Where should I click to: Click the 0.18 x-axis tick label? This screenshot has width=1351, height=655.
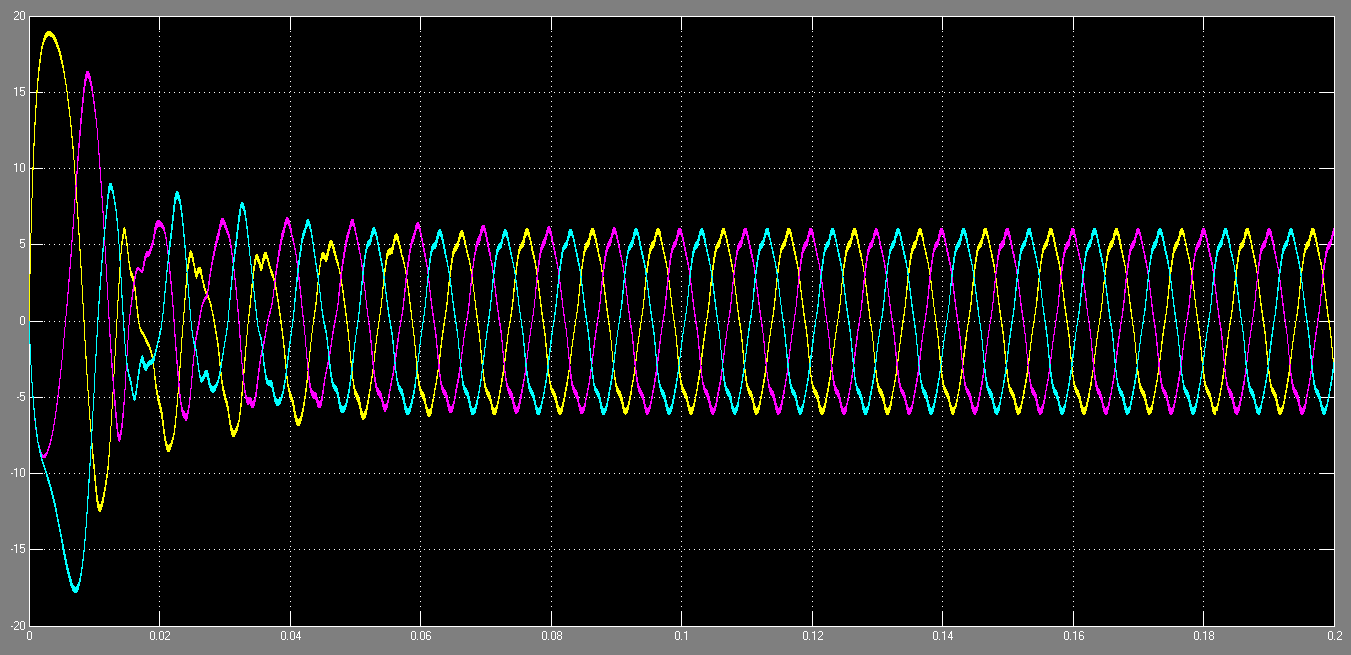pos(1204,635)
